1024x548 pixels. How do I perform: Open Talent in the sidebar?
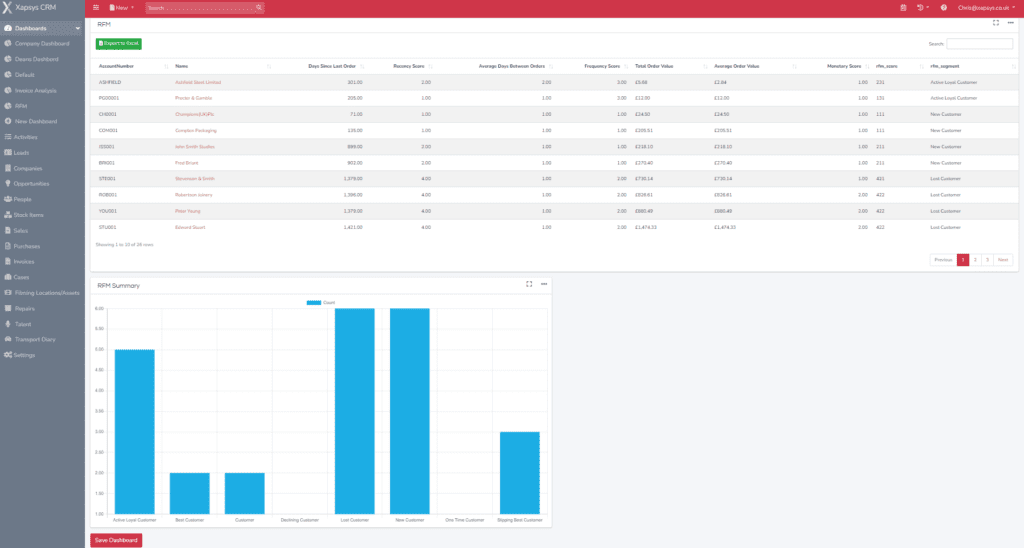(22, 324)
